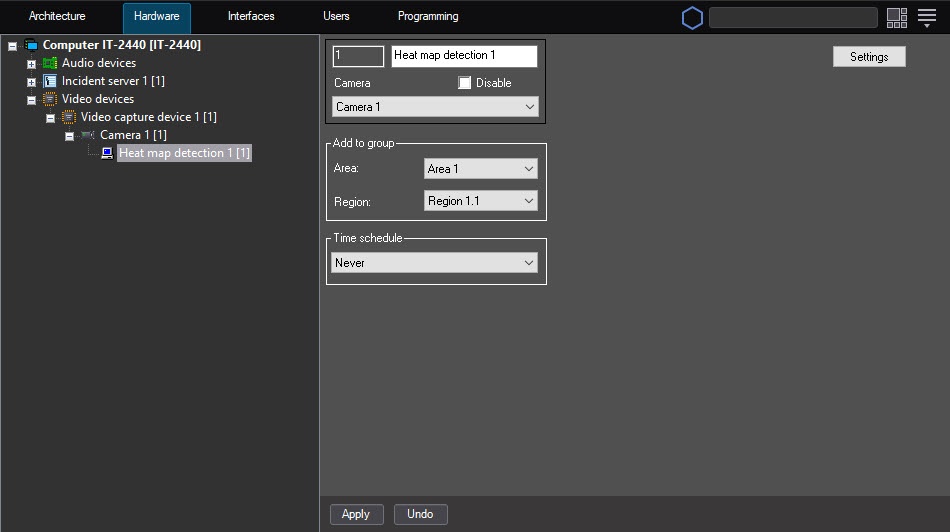Click the Audio devices icon

click(50, 63)
